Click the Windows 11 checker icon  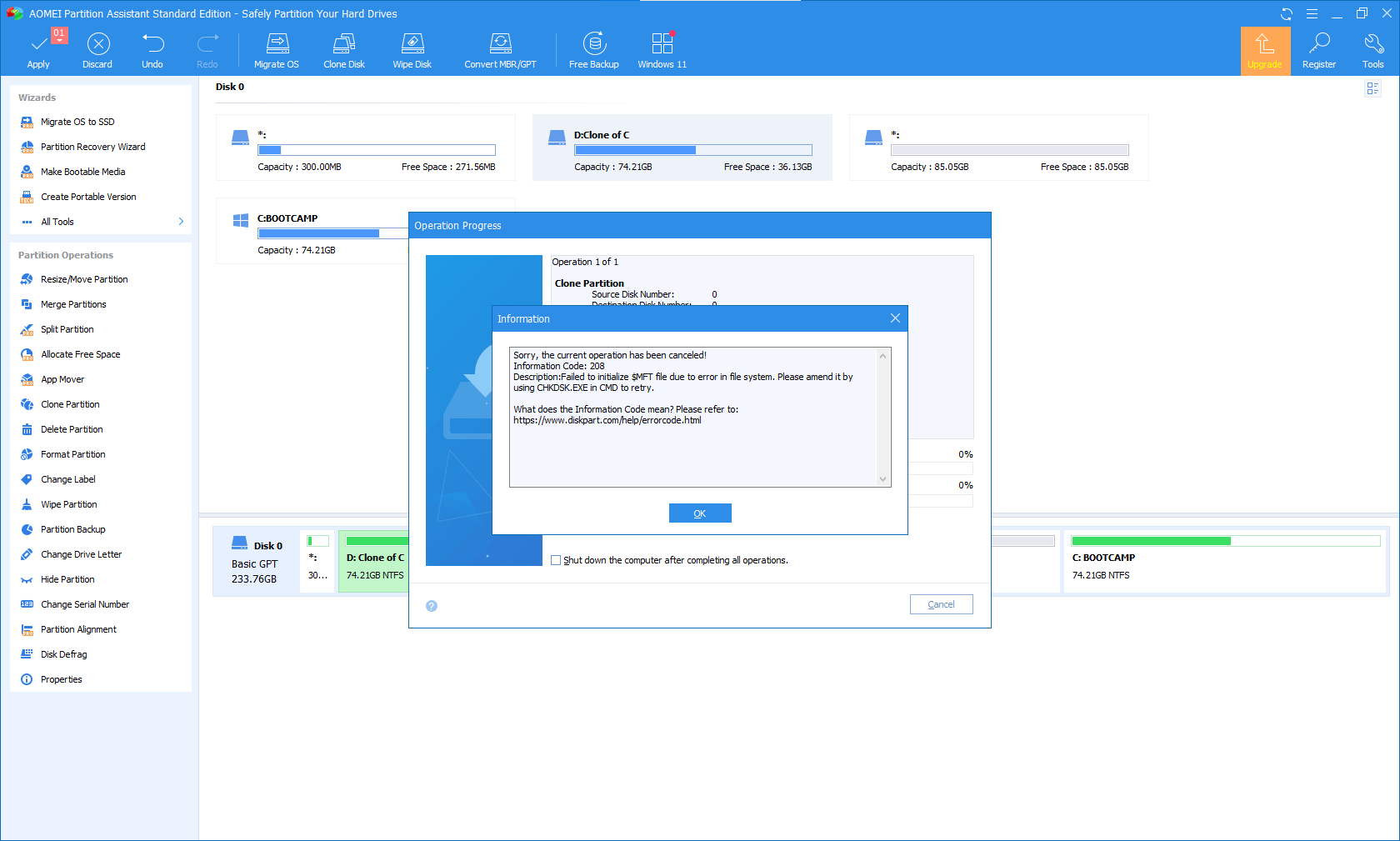[x=662, y=43]
